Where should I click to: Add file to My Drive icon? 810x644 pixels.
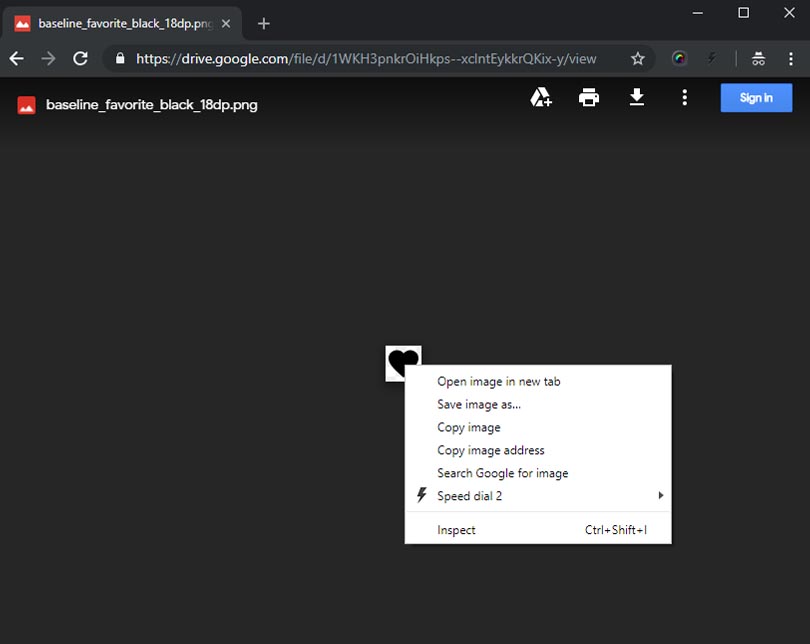pos(541,97)
